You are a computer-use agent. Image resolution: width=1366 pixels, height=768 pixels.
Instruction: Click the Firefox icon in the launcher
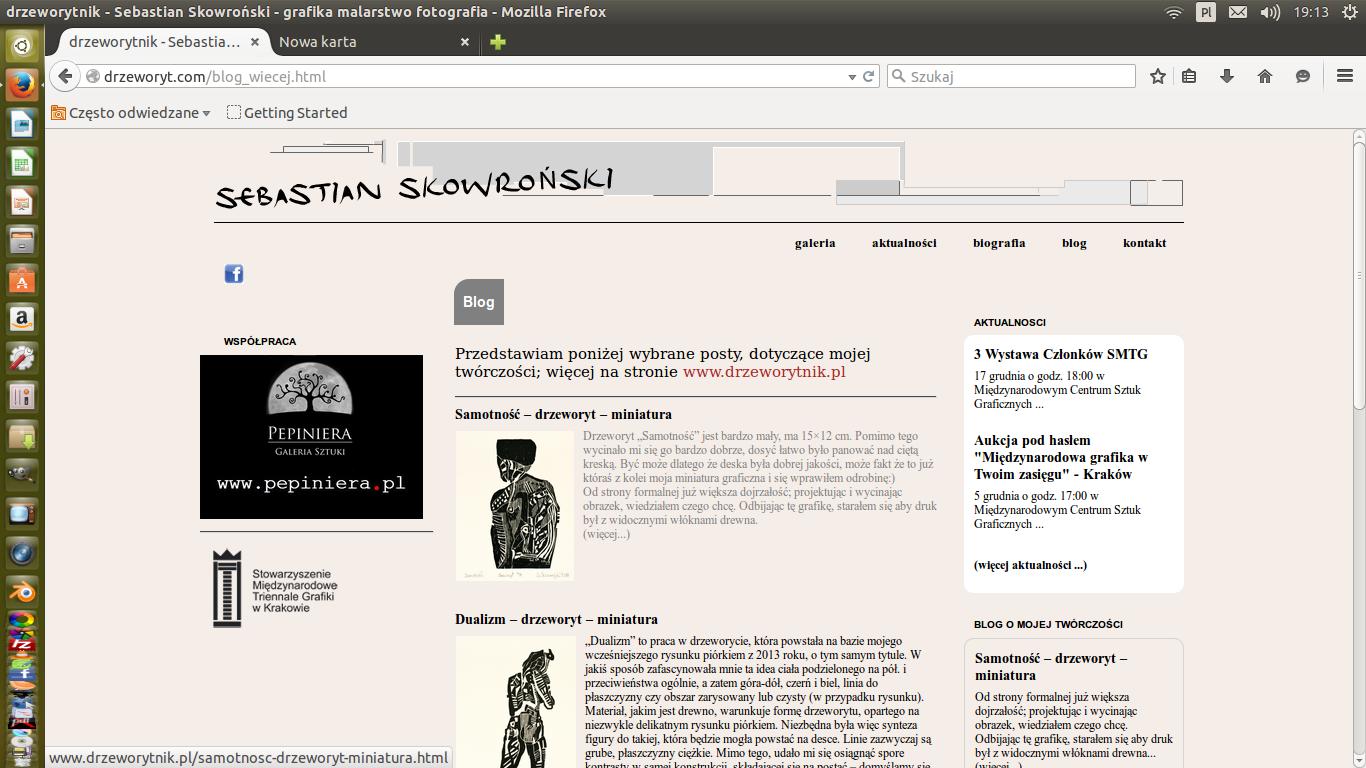pyautogui.click(x=22, y=85)
